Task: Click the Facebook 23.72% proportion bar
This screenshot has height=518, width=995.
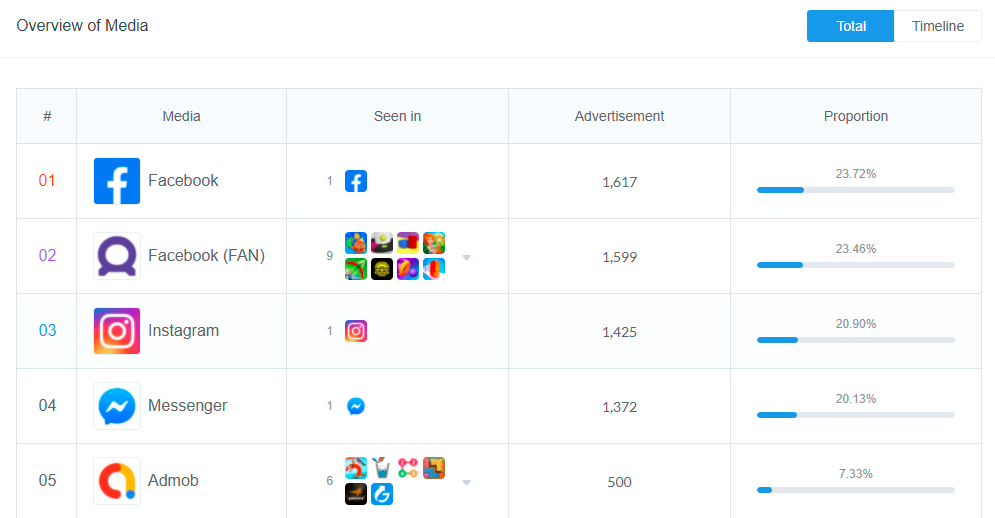Action: coord(855,189)
